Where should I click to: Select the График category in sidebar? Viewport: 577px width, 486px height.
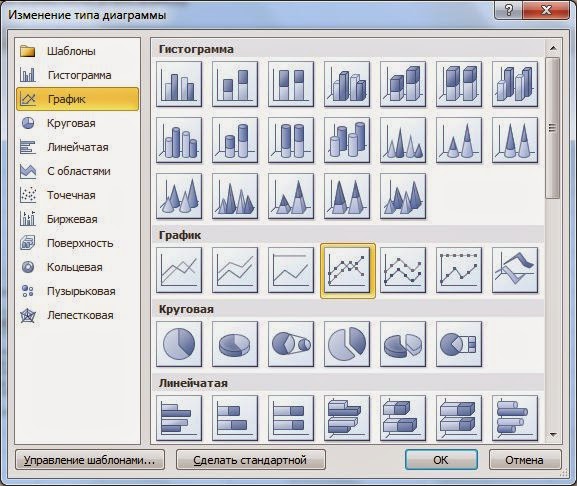pos(78,99)
